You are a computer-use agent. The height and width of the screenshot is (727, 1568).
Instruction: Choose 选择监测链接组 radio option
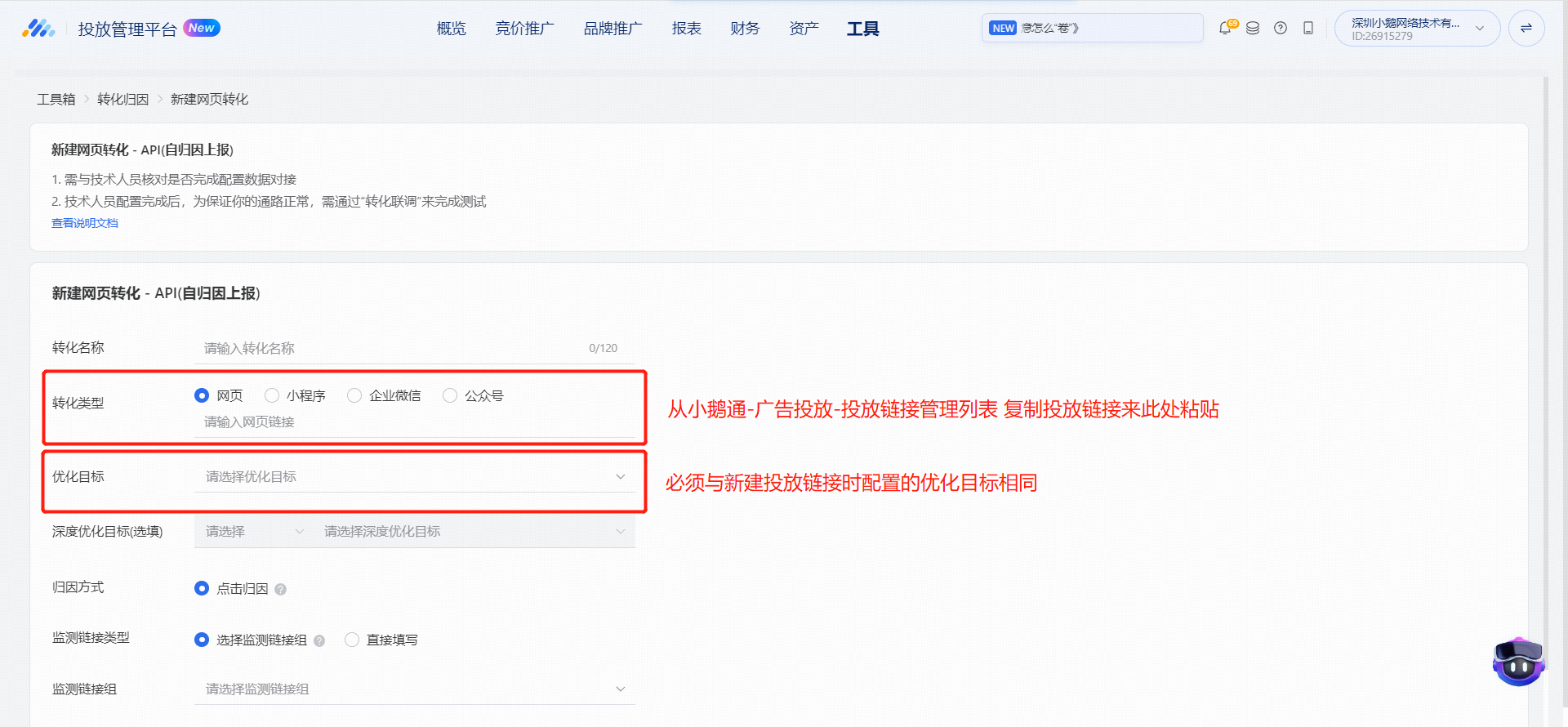[x=202, y=640]
